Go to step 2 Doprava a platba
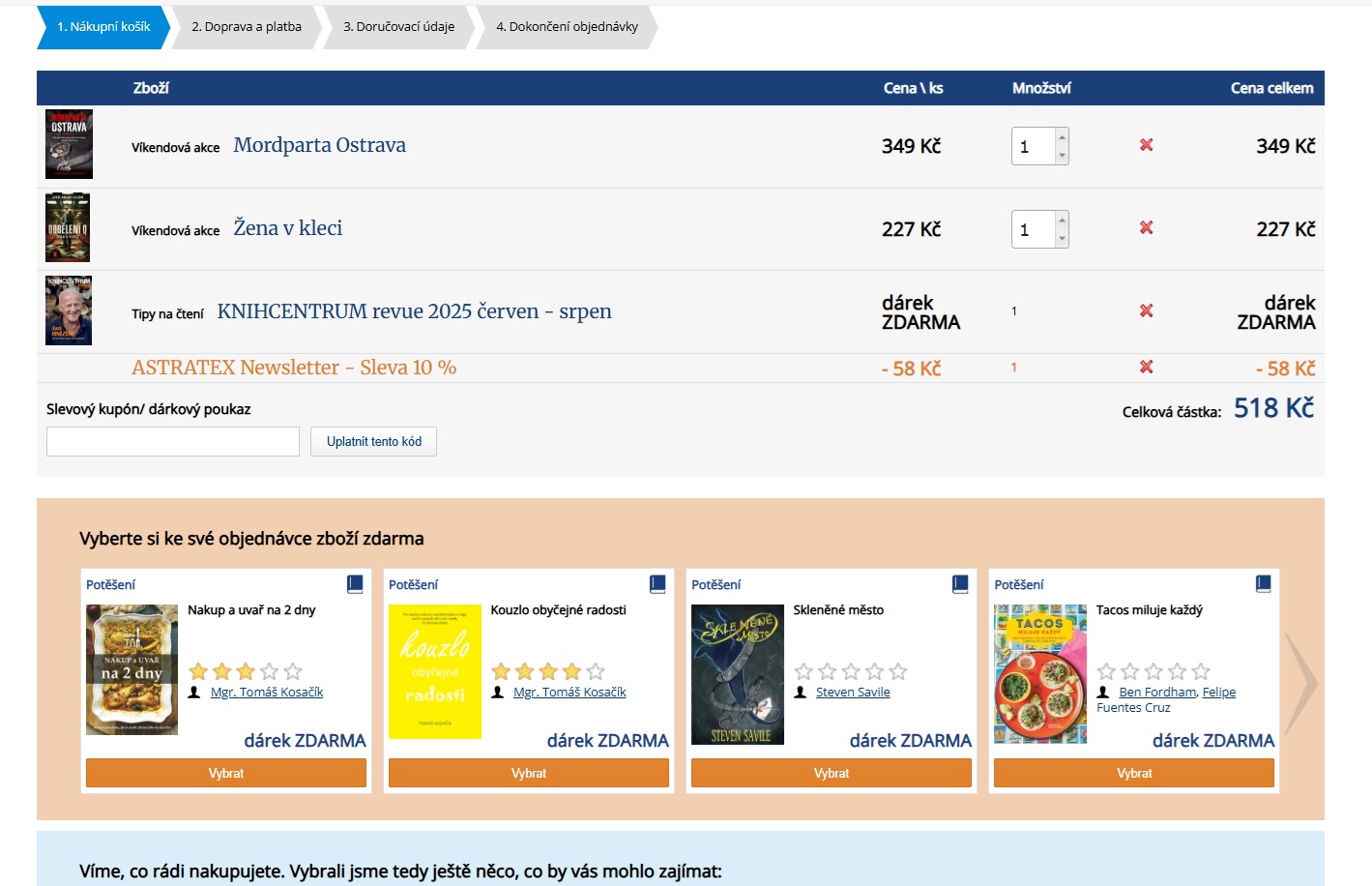Screen dimensions: 1372x886 [247, 27]
